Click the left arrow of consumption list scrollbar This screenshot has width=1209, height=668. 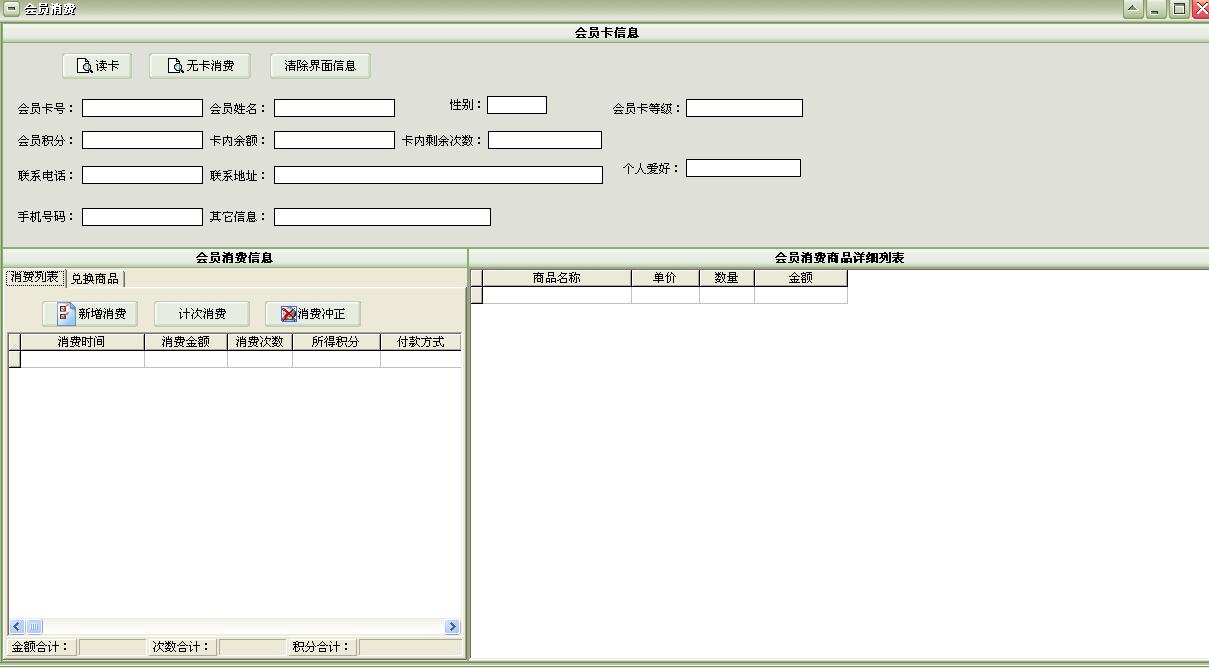pos(17,627)
